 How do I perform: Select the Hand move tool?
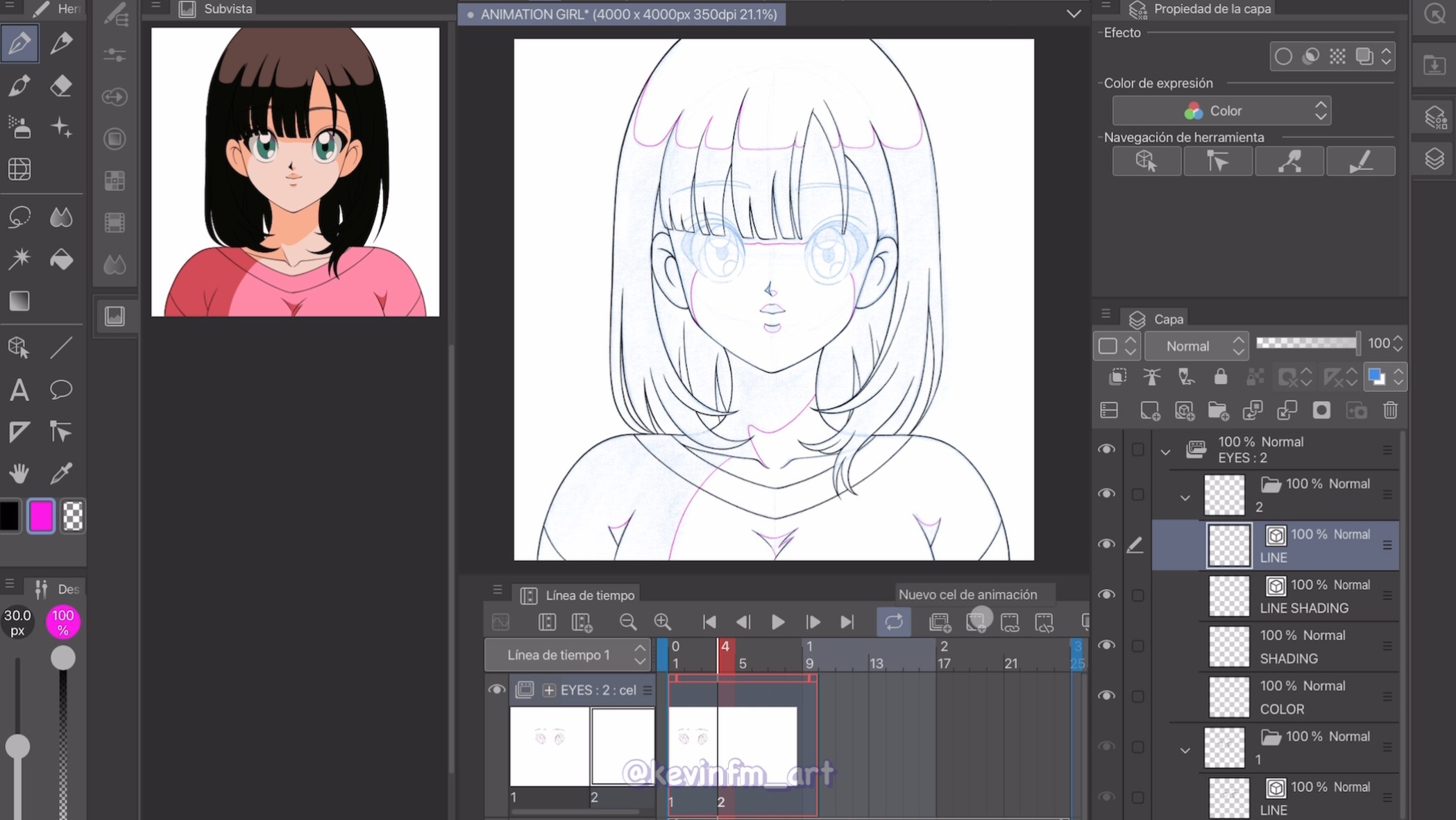(x=19, y=474)
